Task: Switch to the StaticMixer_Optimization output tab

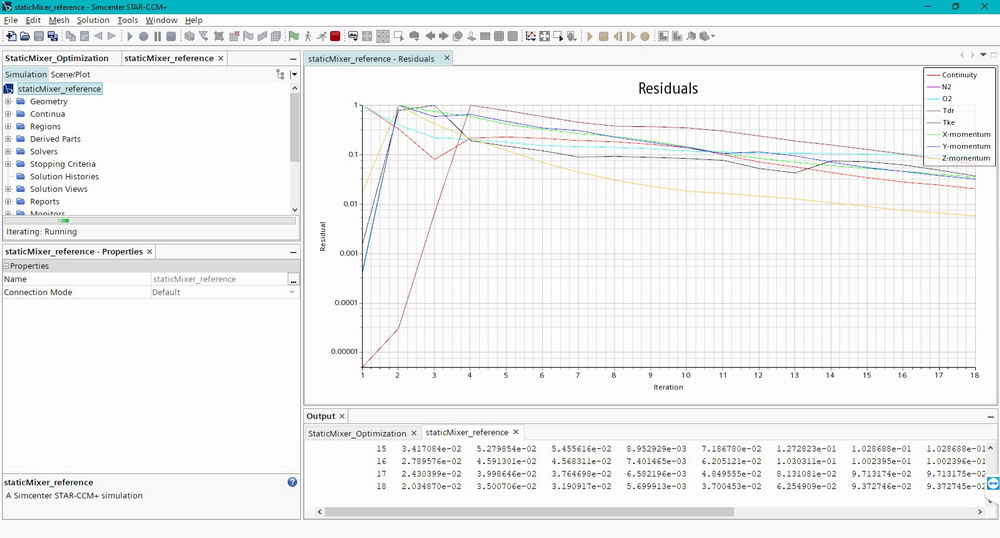Action: (357, 433)
